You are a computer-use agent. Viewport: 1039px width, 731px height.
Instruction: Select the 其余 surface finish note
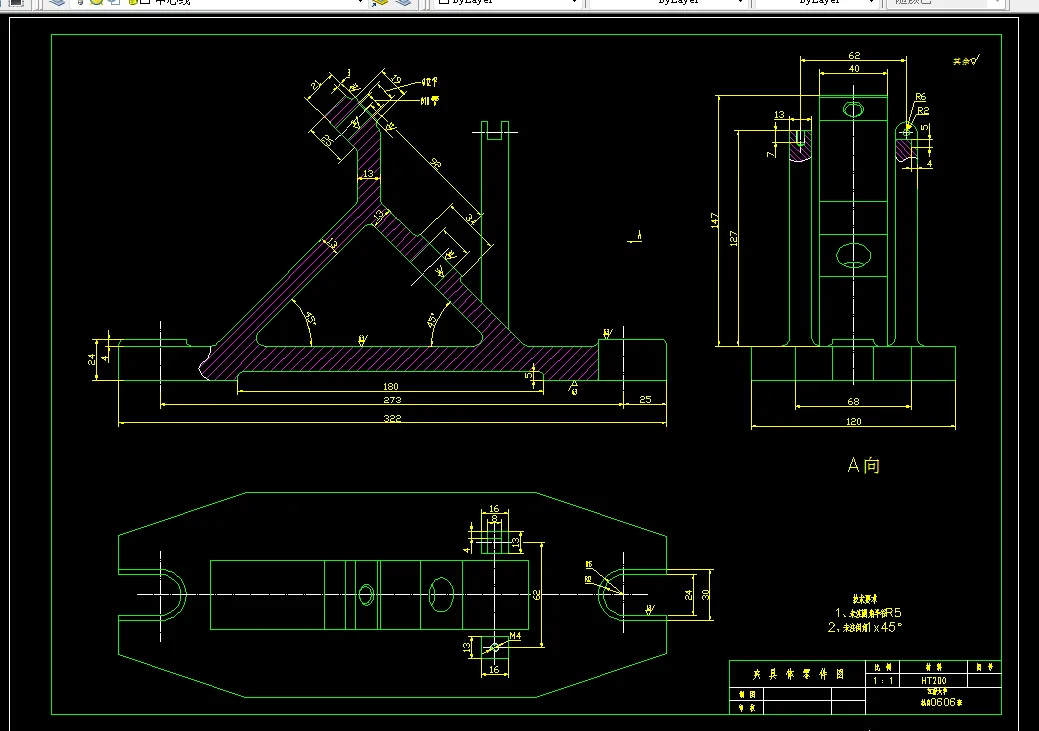click(966, 60)
